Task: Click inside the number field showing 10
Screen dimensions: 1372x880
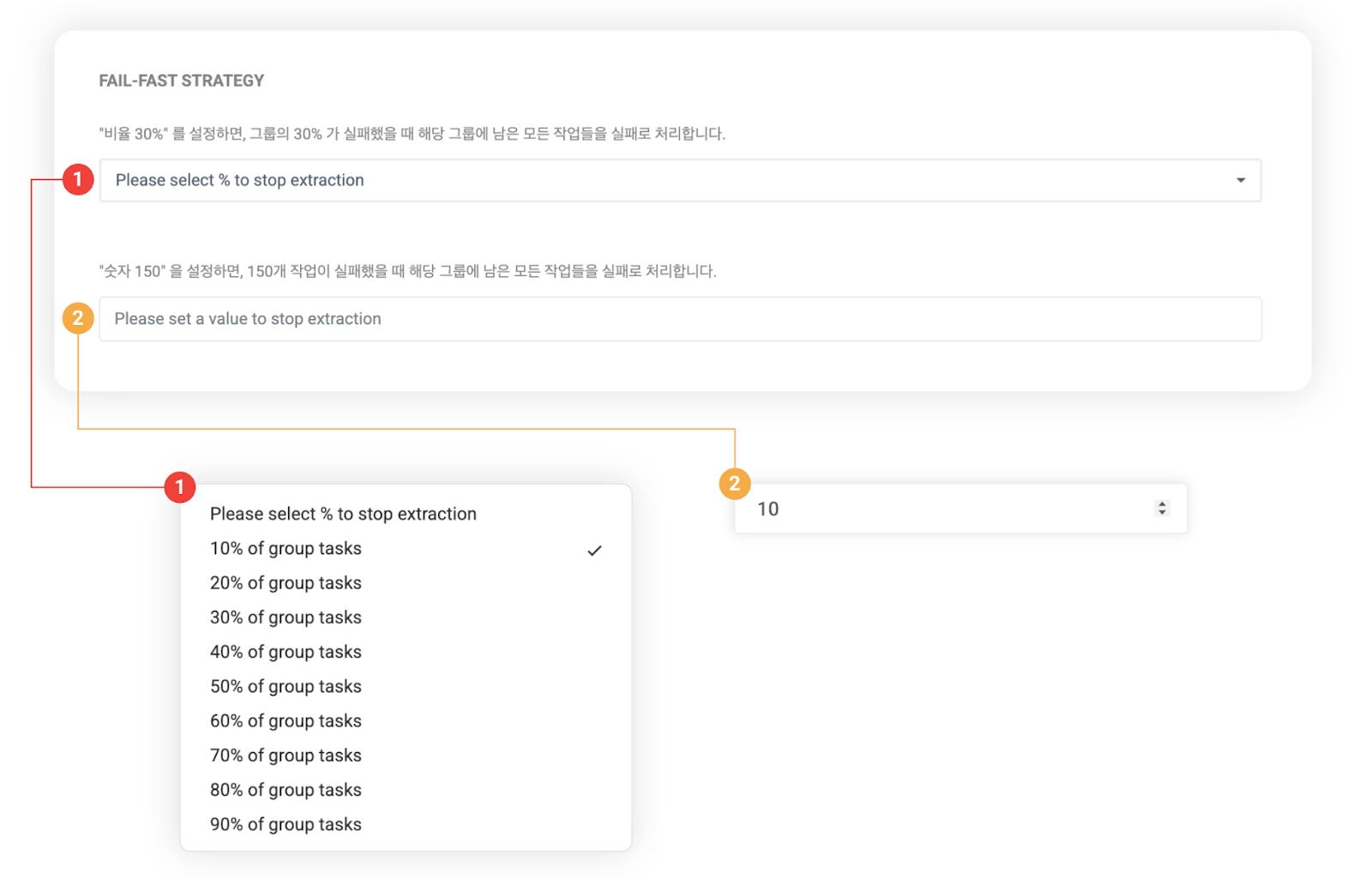Action: tap(943, 509)
